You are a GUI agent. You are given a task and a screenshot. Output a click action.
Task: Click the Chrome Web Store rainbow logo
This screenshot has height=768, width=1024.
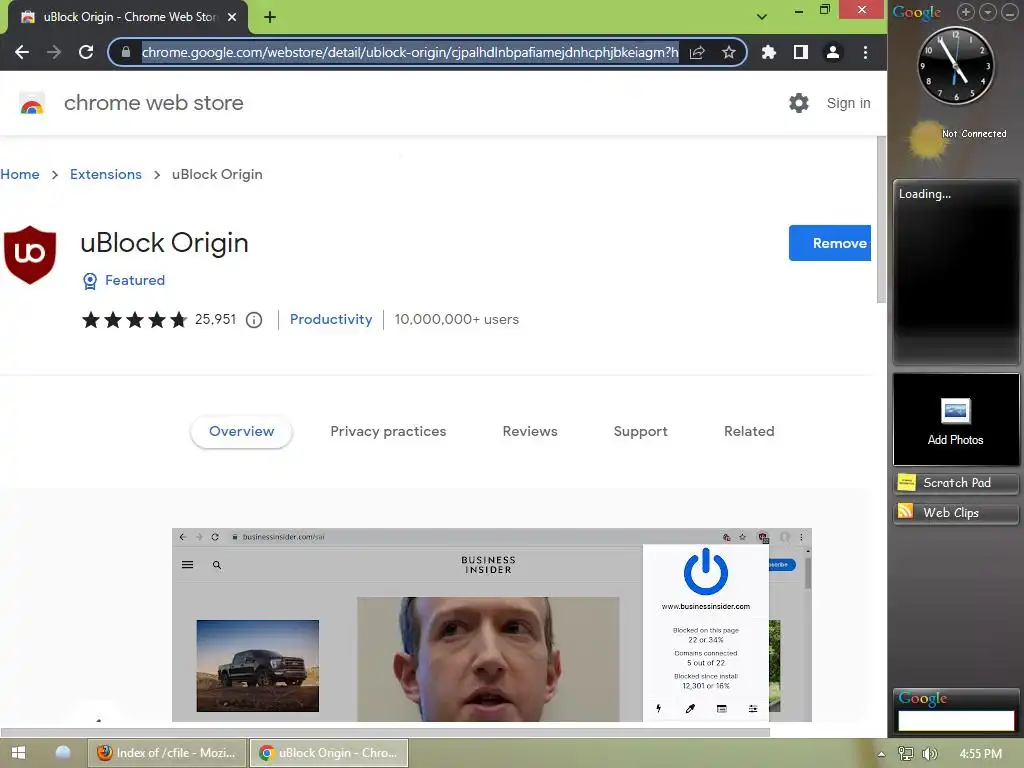point(31,103)
